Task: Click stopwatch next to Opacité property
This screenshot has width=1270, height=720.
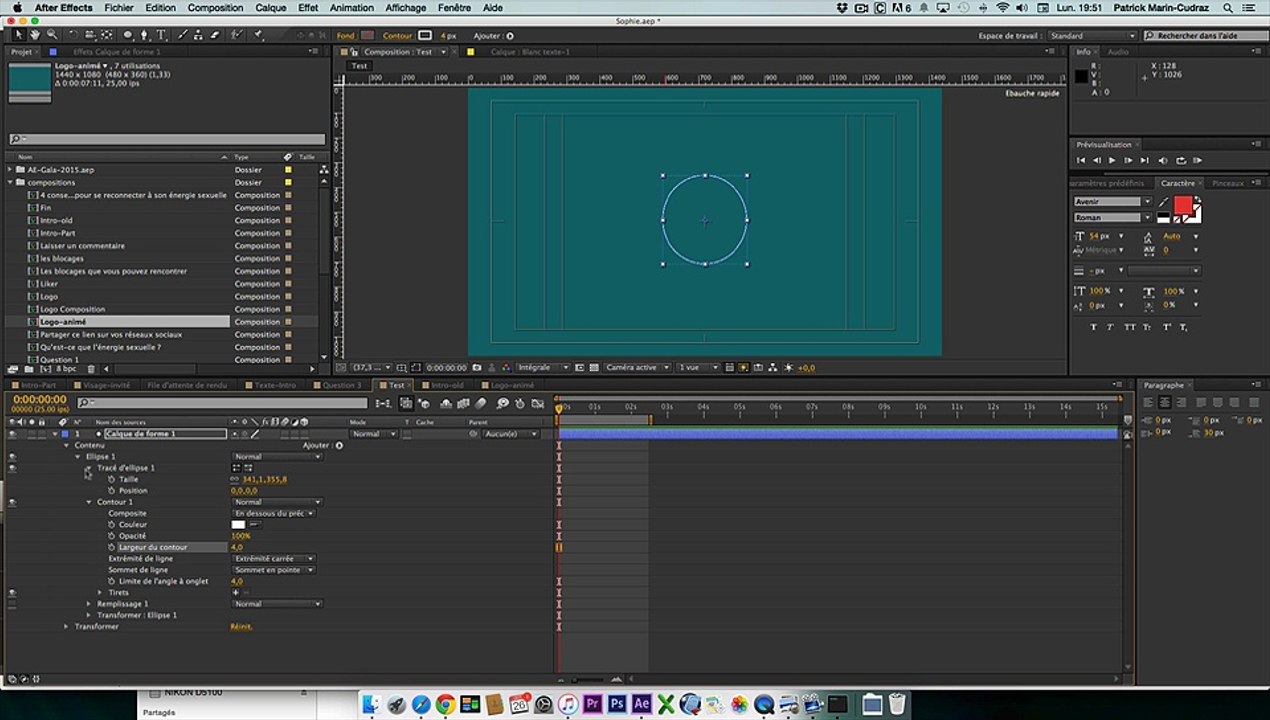Action: (111, 536)
